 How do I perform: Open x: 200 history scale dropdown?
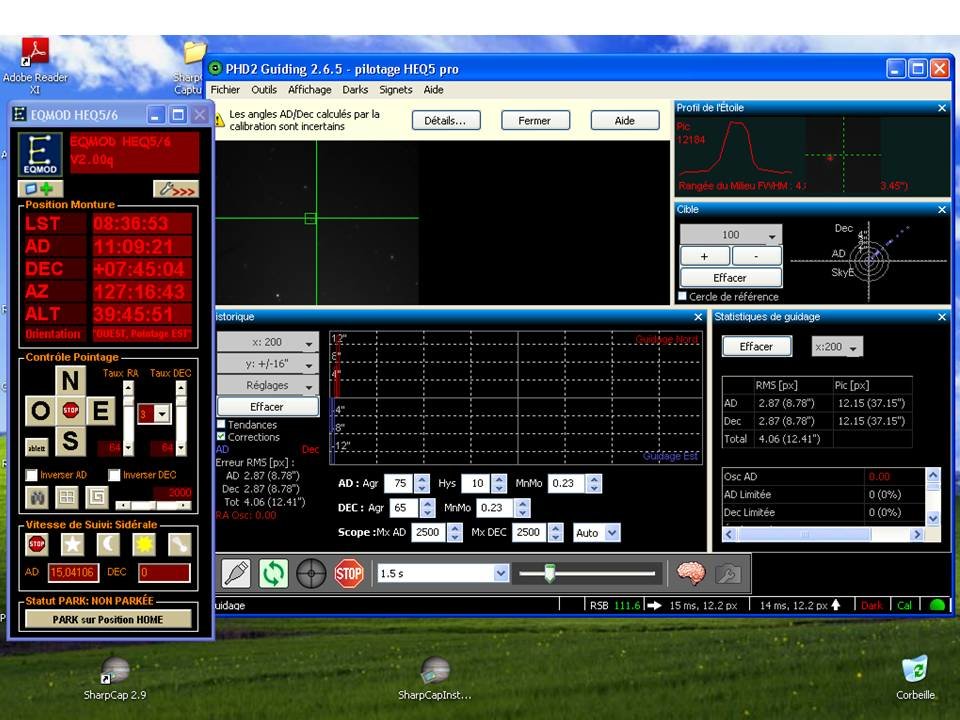pos(268,342)
